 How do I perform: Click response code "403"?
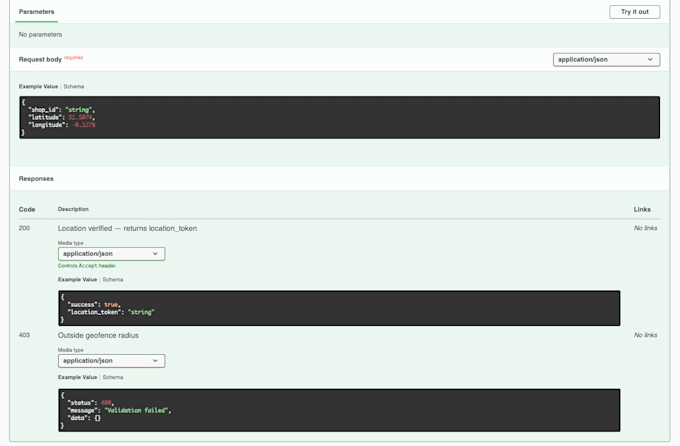click(x=24, y=335)
